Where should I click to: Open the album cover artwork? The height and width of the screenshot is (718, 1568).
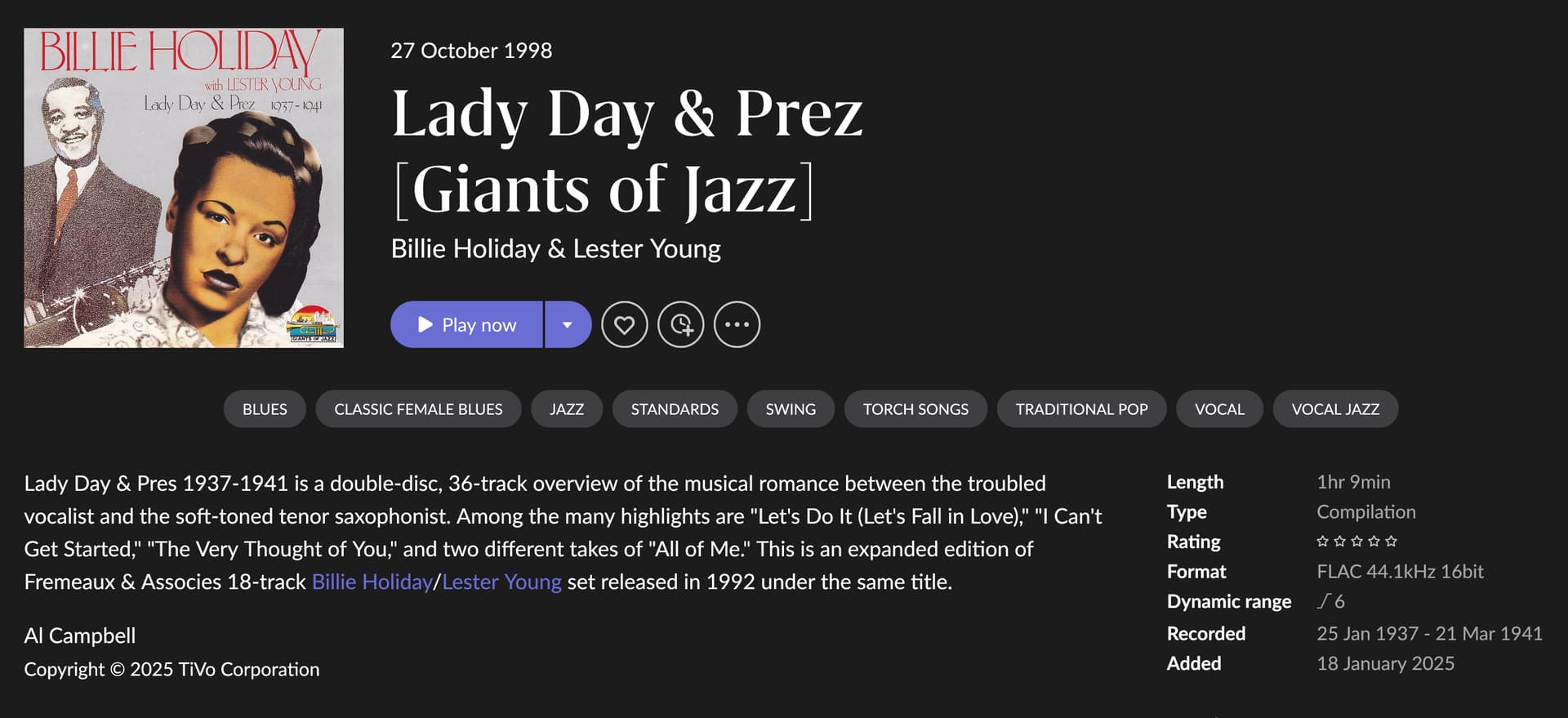184,188
